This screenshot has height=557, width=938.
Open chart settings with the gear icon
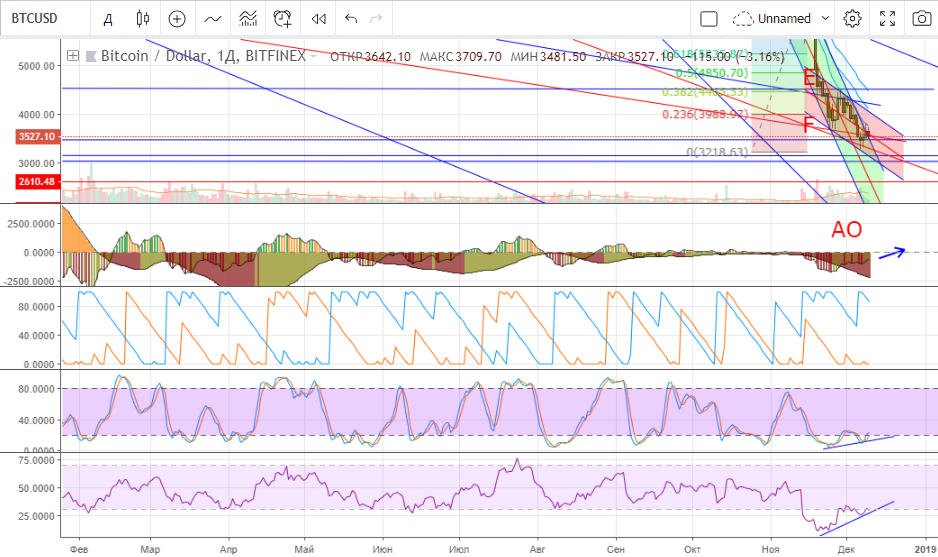[852, 18]
